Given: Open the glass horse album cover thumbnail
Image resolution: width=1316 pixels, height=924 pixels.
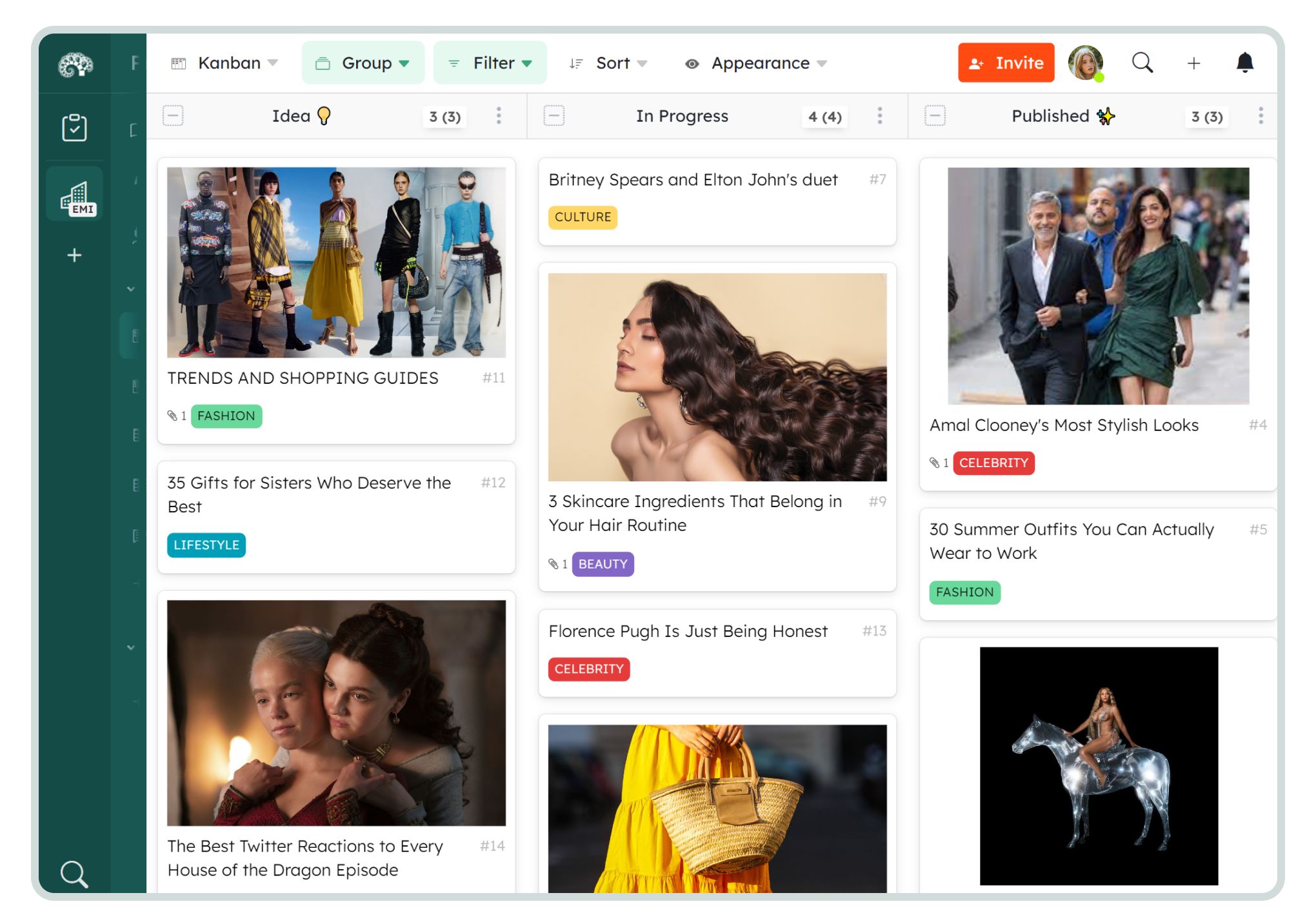Looking at the screenshot, I should (1099, 766).
